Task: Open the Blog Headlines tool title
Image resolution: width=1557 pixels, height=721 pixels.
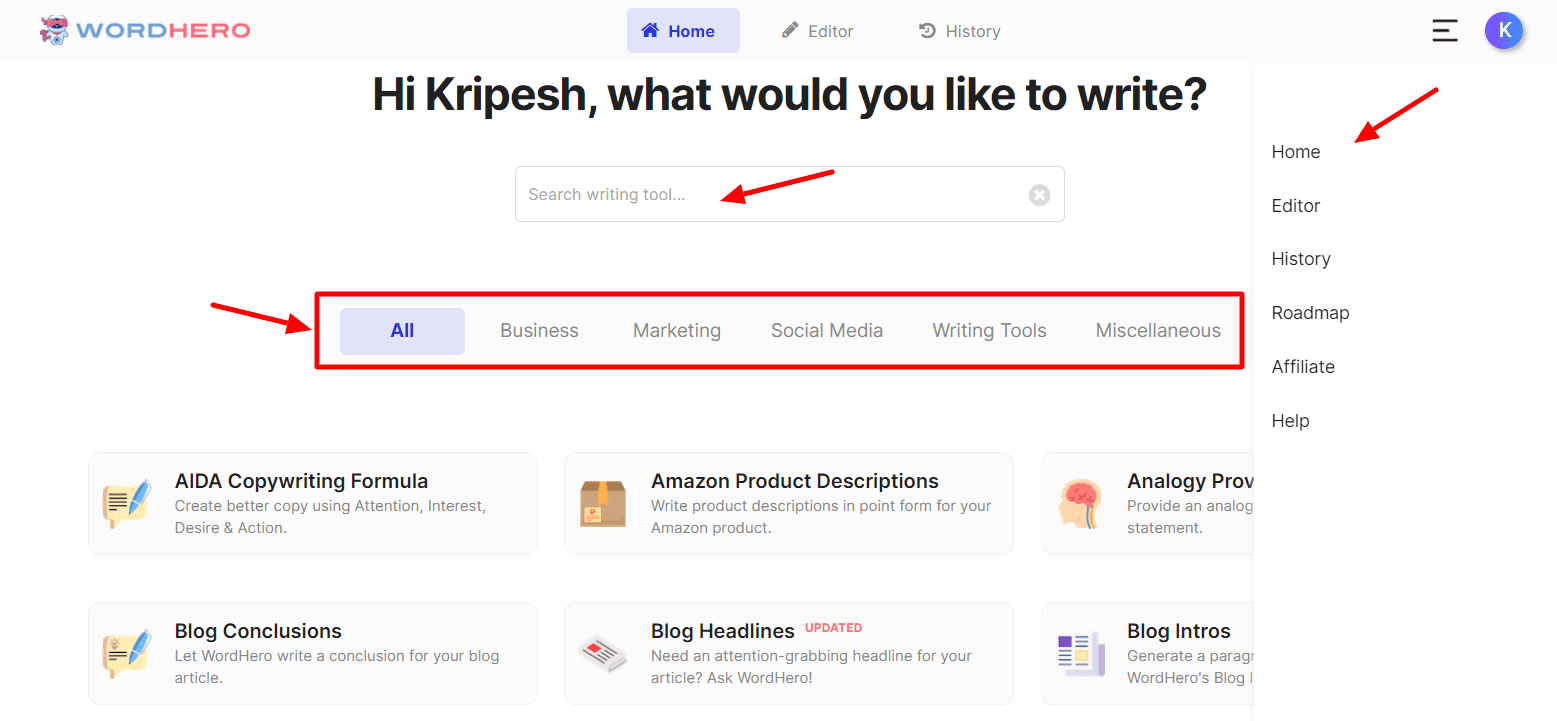Action: (722, 631)
